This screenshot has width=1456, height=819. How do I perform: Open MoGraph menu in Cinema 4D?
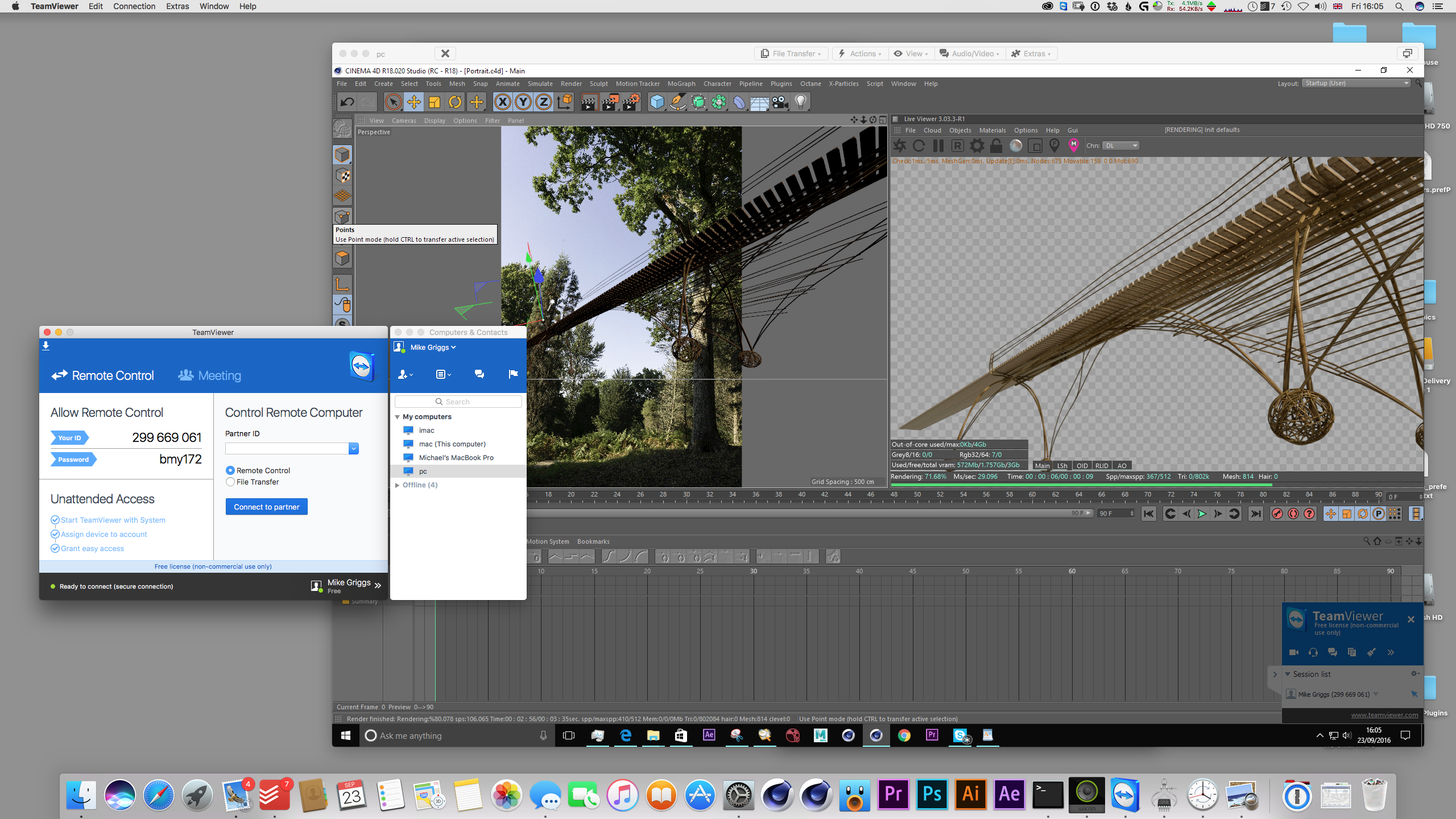[x=681, y=84]
